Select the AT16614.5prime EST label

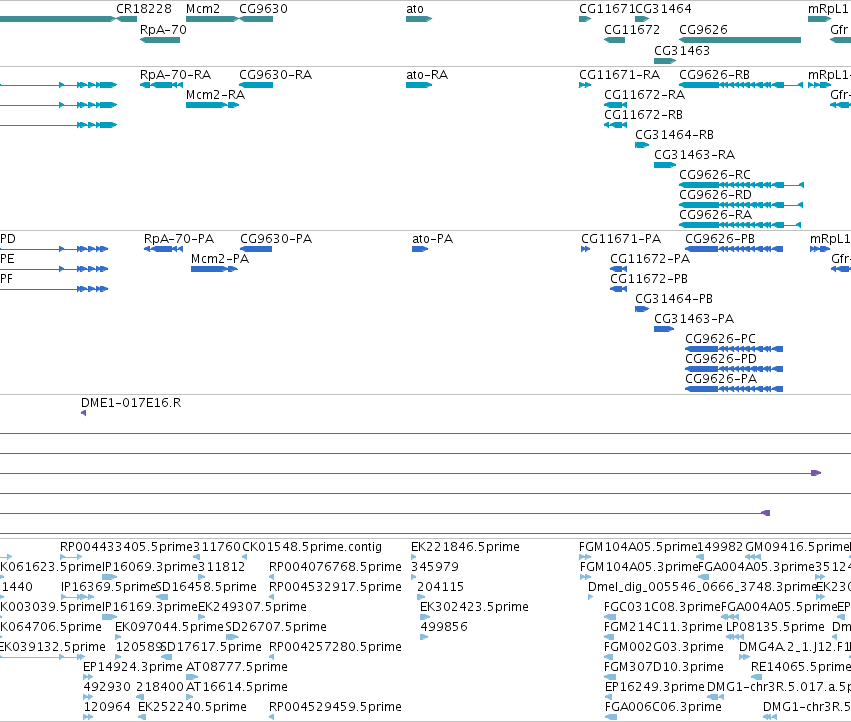(237, 687)
